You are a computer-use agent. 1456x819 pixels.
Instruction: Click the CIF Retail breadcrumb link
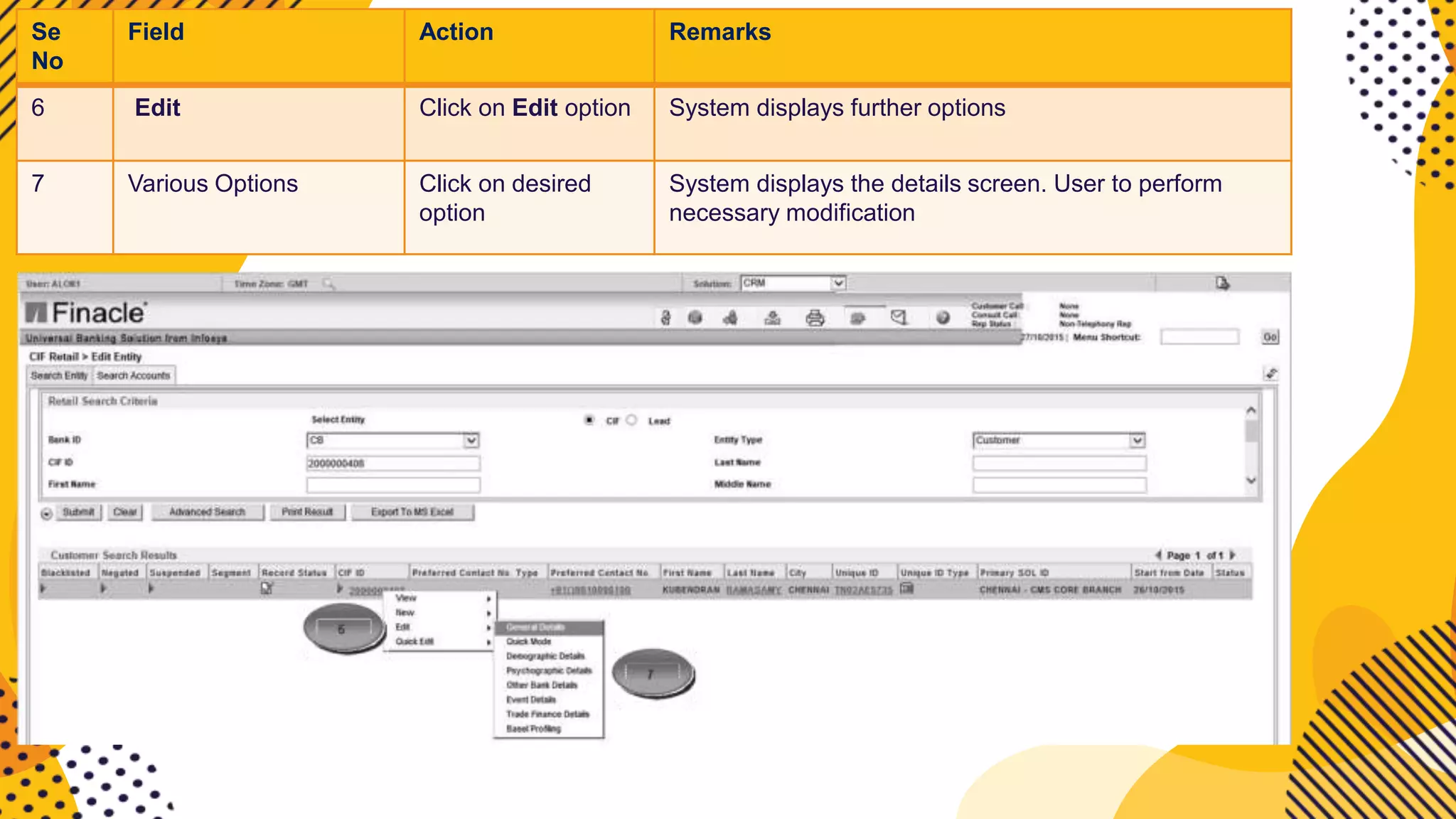[54, 357]
